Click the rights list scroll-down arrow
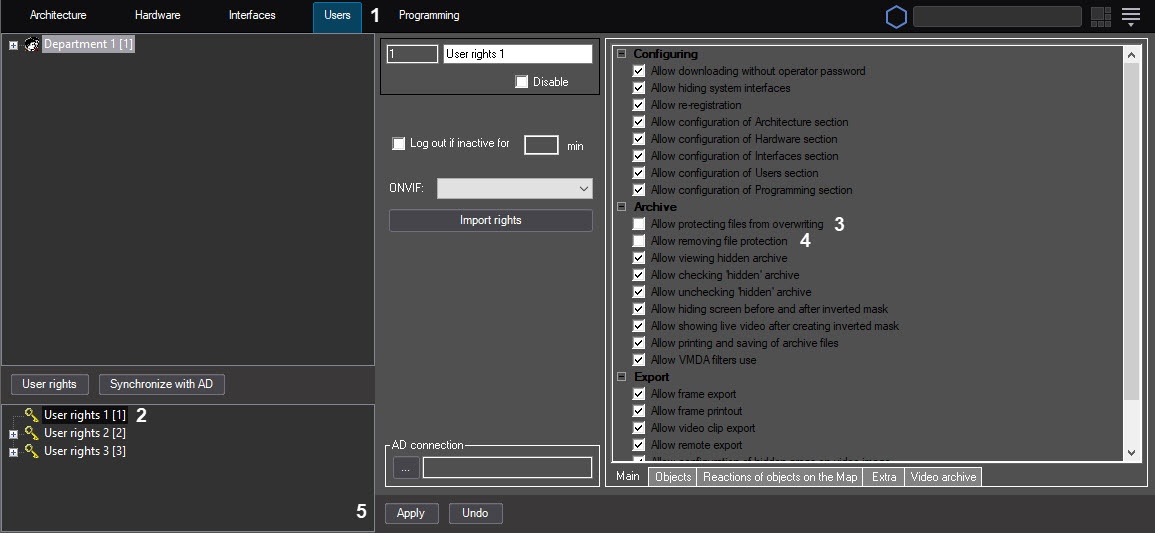 tap(1131, 453)
